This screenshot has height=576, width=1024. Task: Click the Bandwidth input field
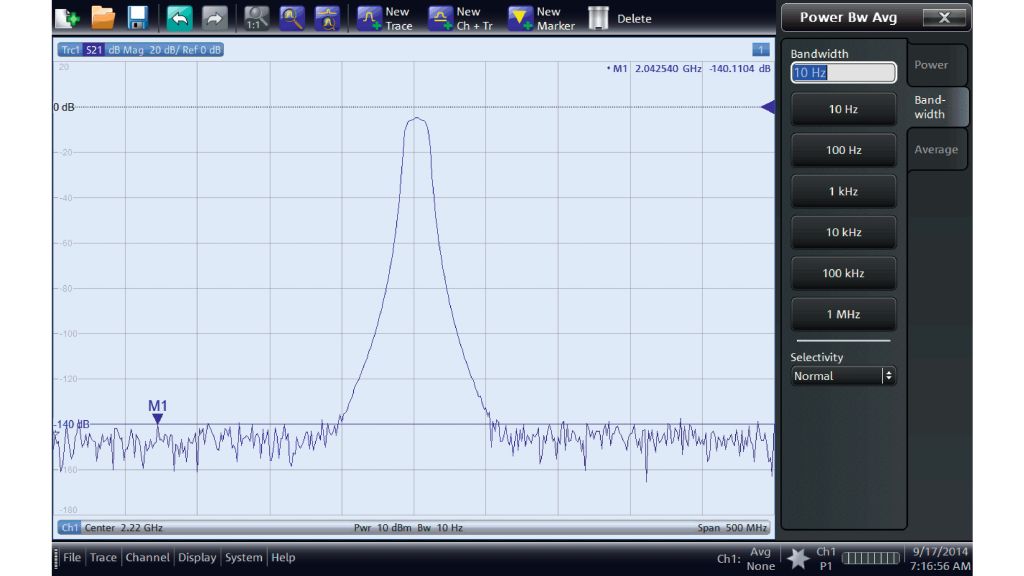click(843, 72)
